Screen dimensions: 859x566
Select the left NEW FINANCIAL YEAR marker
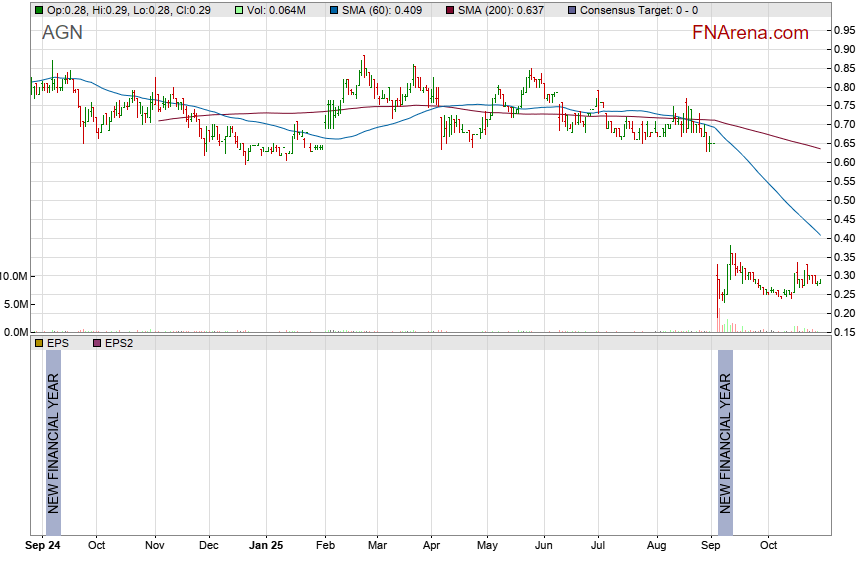pyautogui.click(x=53, y=441)
